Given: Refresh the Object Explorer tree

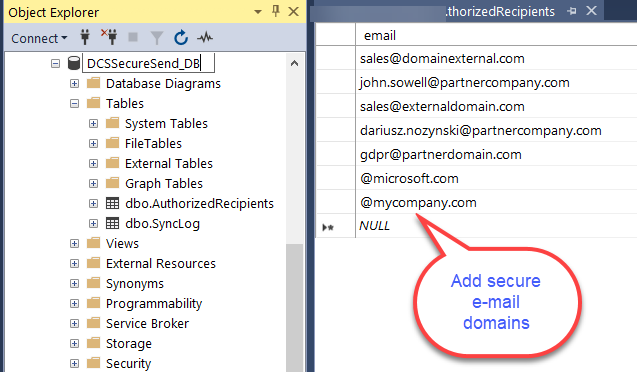Looking at the screenshot, I should pos(181,38).
